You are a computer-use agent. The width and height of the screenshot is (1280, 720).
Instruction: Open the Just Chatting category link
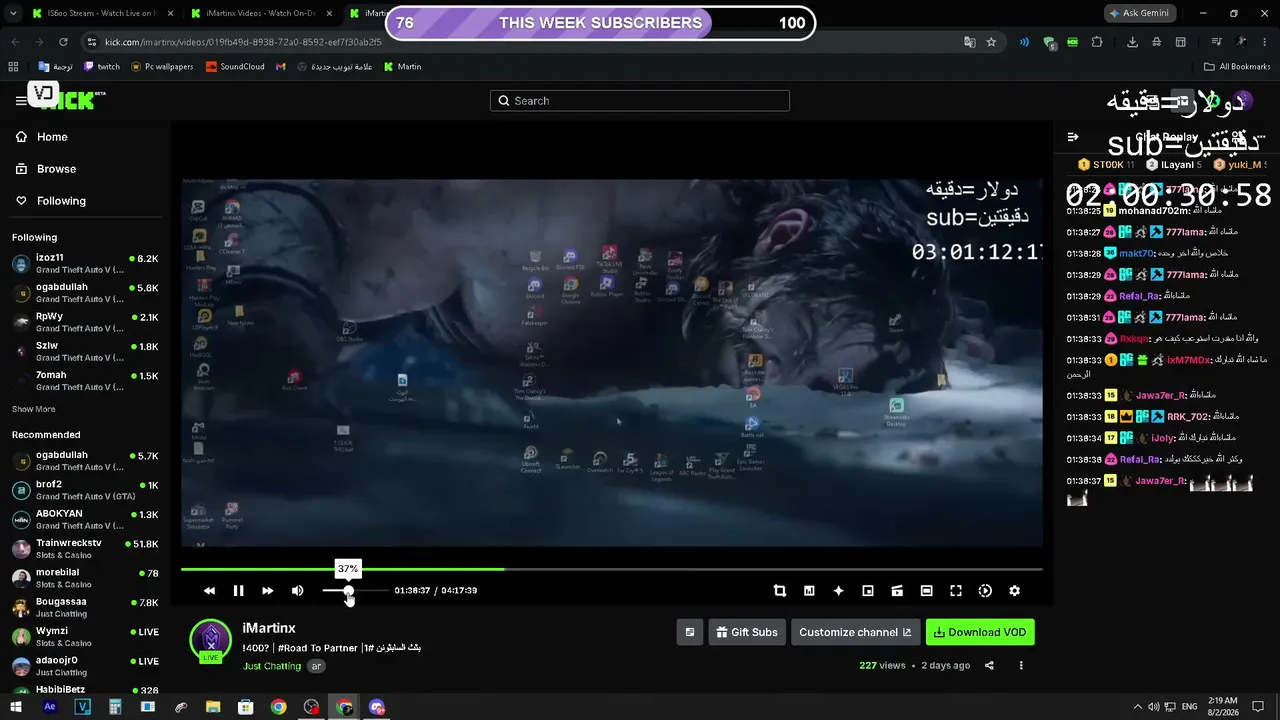[272, 666]
